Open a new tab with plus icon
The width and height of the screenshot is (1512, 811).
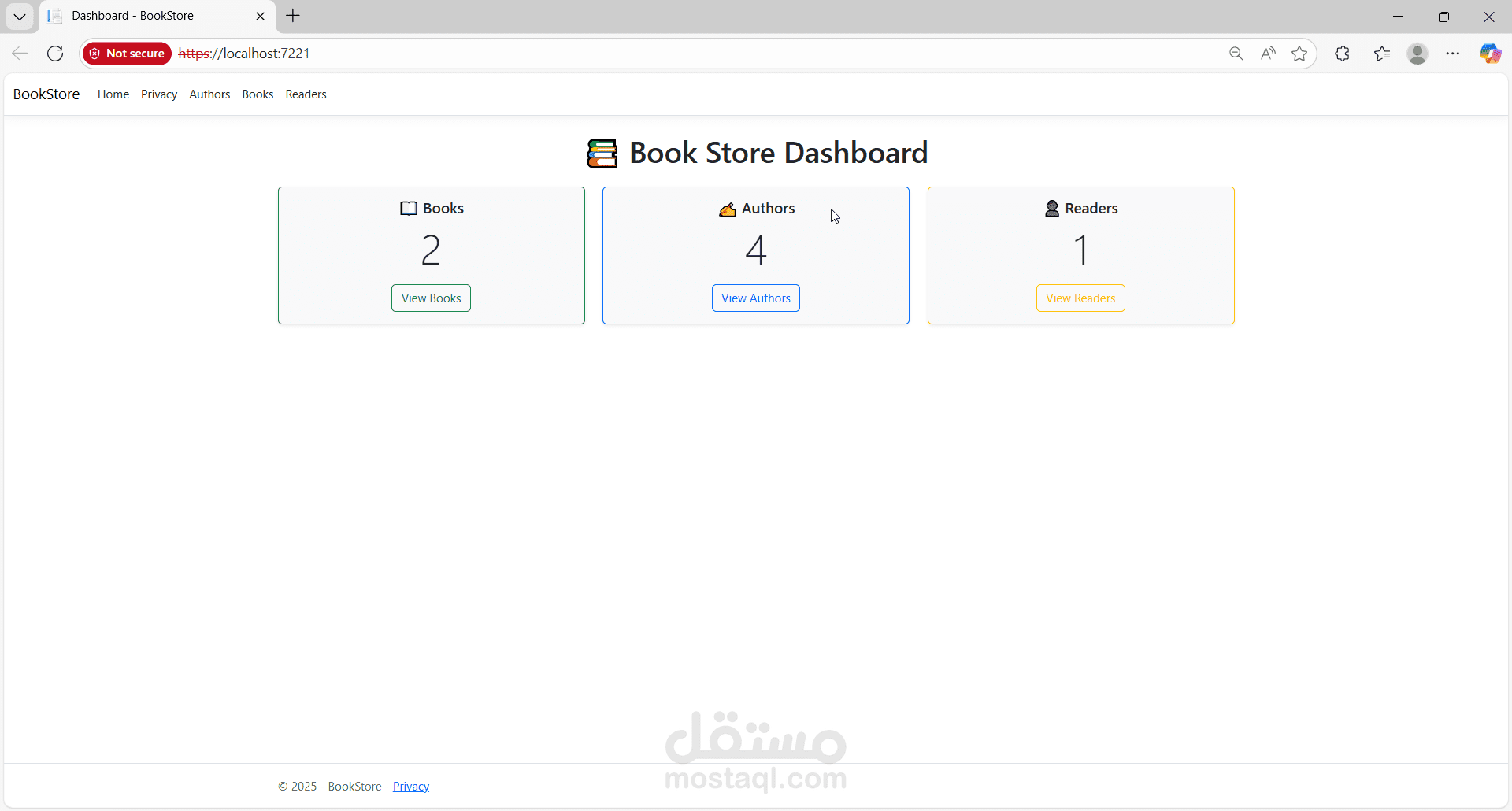[x=293, y=16]
